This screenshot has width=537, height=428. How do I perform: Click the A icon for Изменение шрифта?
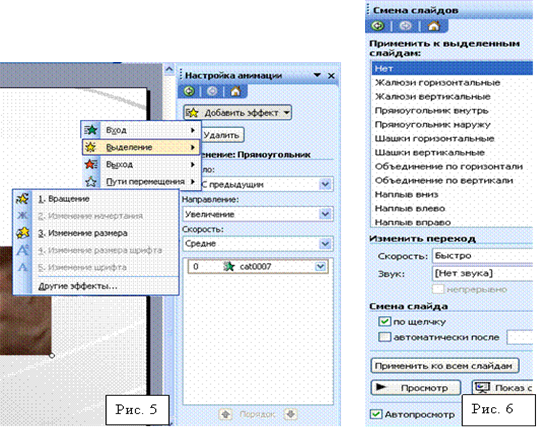[x=22, y=267]
